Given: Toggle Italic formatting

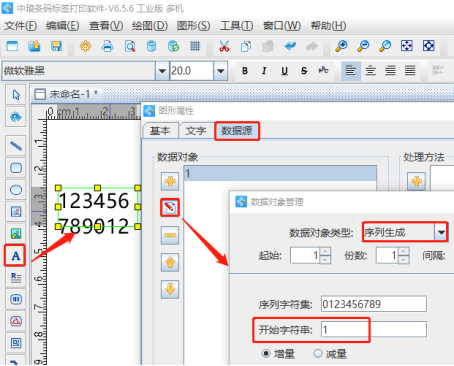Looking at the screenshot, I should 264,71.
